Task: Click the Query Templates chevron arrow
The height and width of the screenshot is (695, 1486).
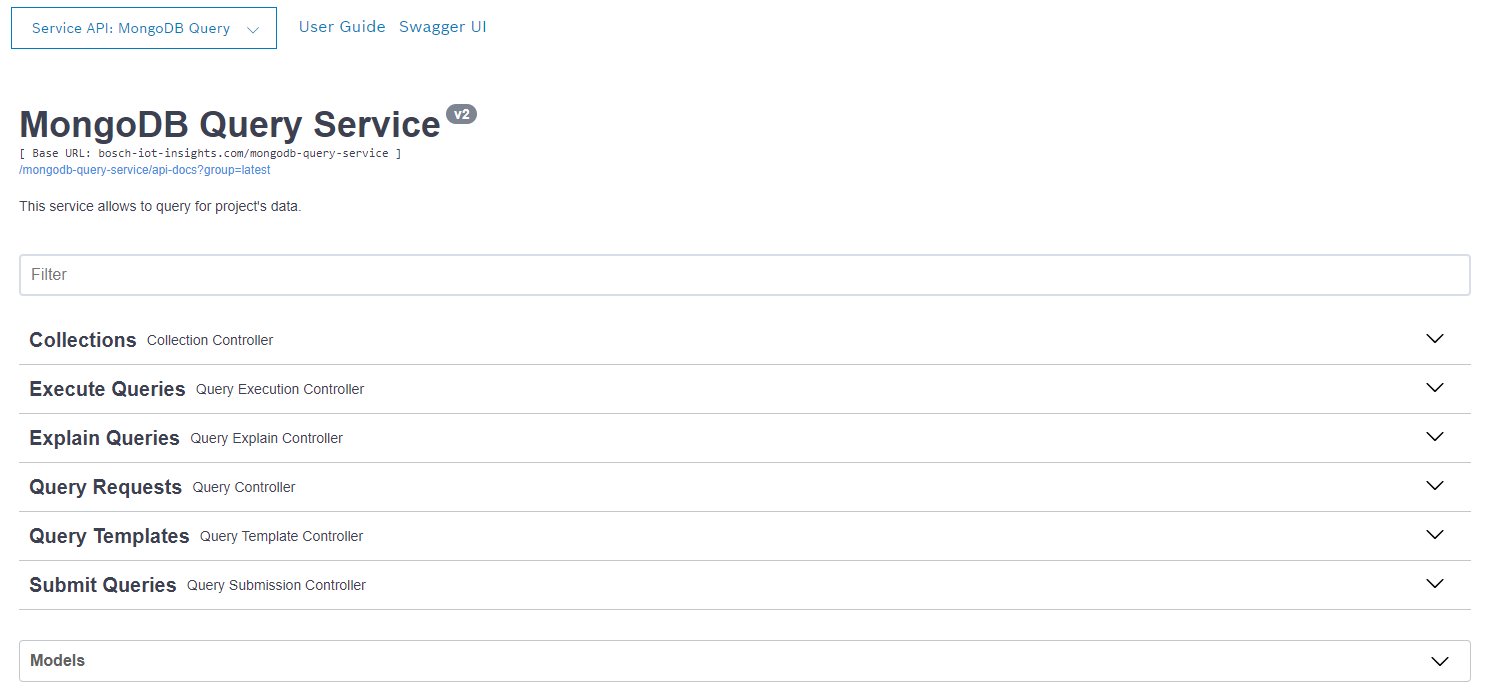Action: click(1435, 535)
